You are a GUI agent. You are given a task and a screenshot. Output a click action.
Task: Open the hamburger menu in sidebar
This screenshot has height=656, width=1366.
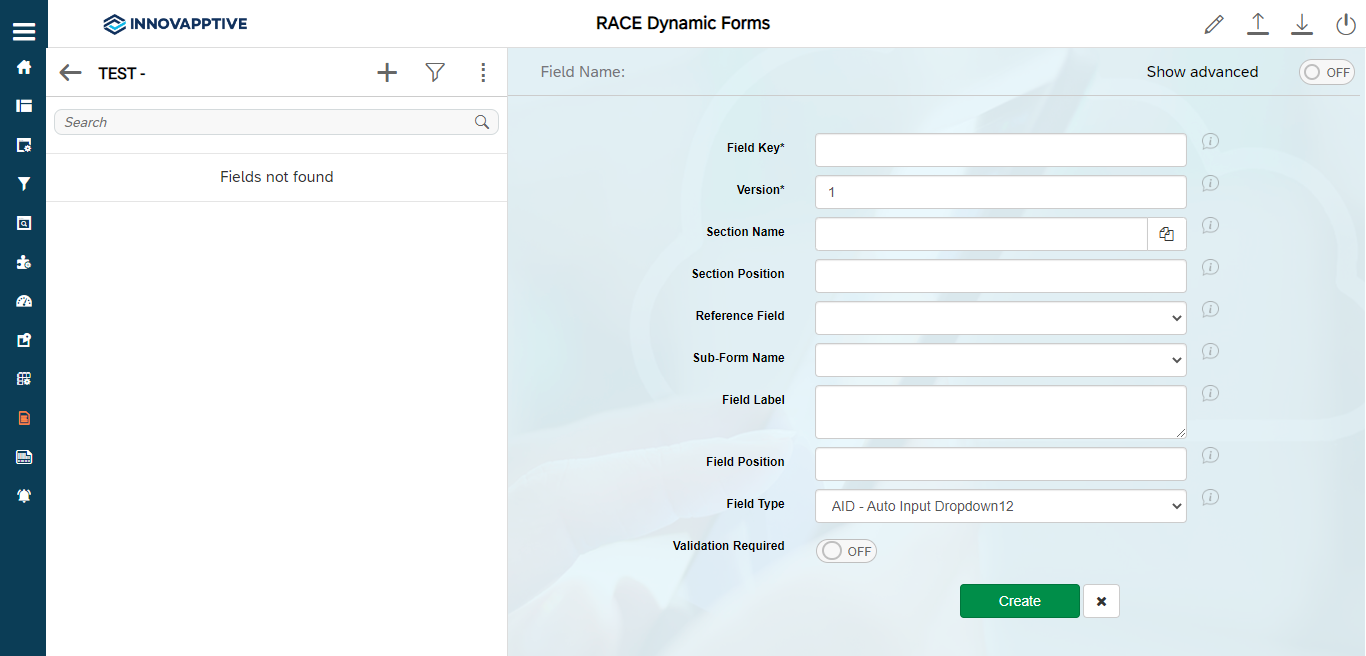(x=23, y=31)
